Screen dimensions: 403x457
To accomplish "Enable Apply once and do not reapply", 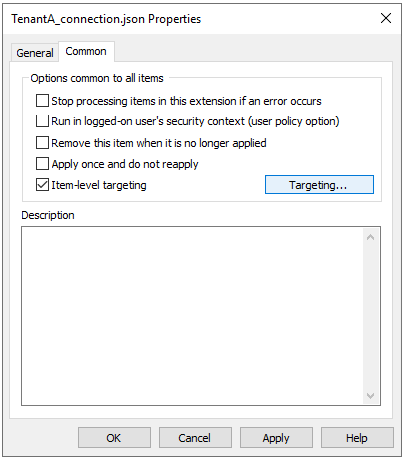I will coord(42,164).
